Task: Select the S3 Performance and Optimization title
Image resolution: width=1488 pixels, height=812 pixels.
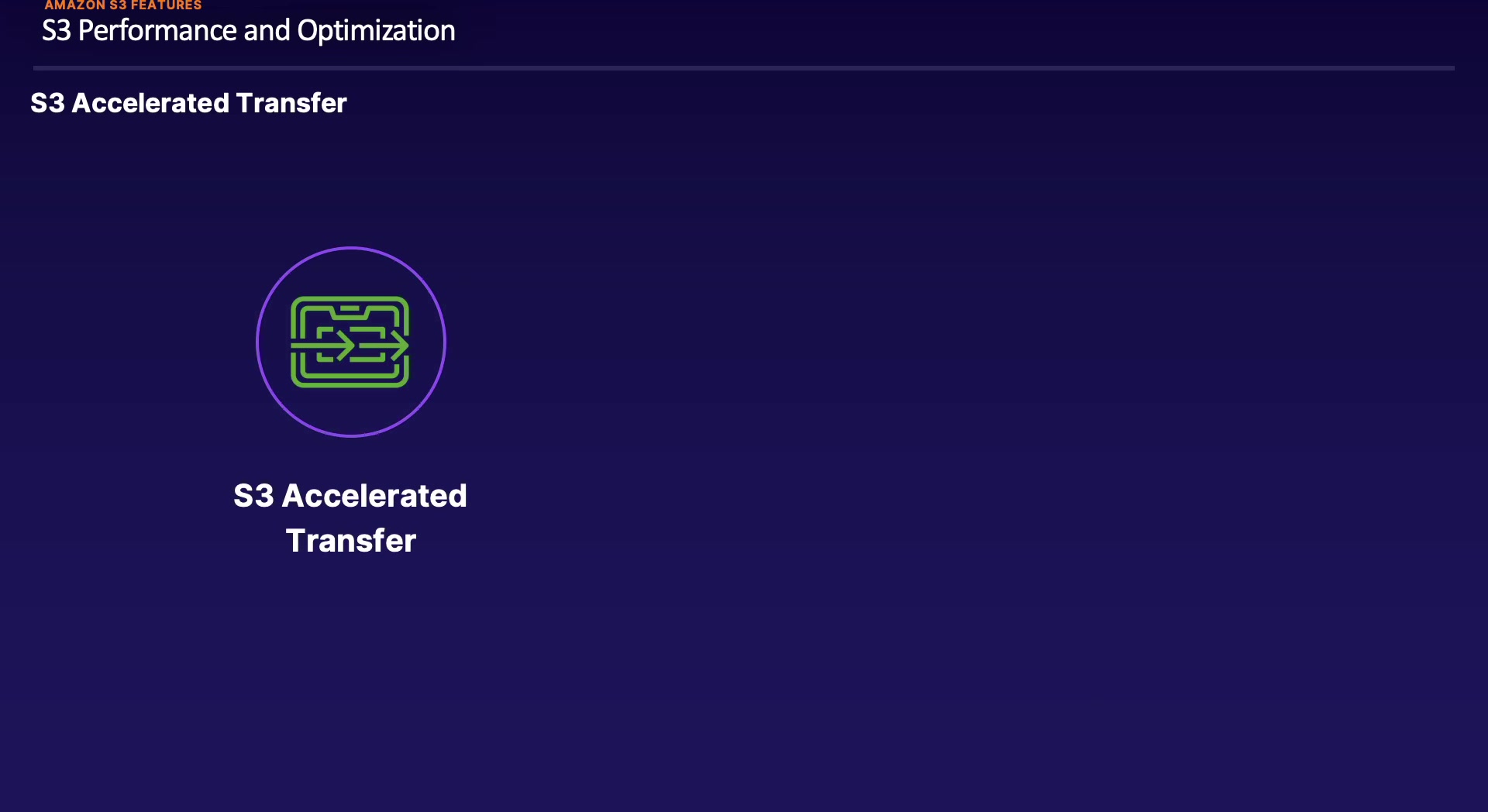Action: [248, 31]
